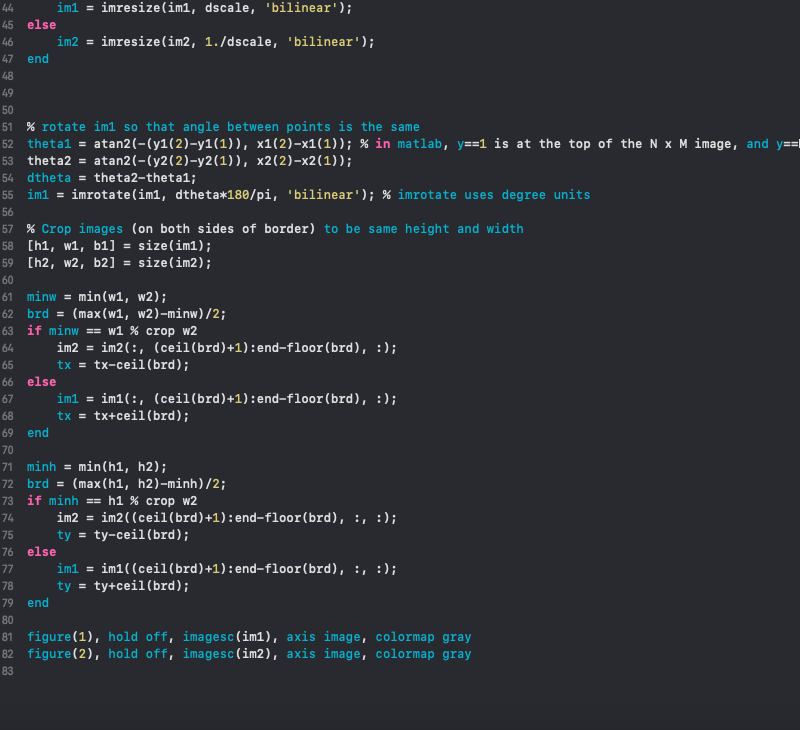Click "brd = (max(h1, h2)-minh)/2;"
This screenshot has height=730, width=800.
(x=127, y=484)
